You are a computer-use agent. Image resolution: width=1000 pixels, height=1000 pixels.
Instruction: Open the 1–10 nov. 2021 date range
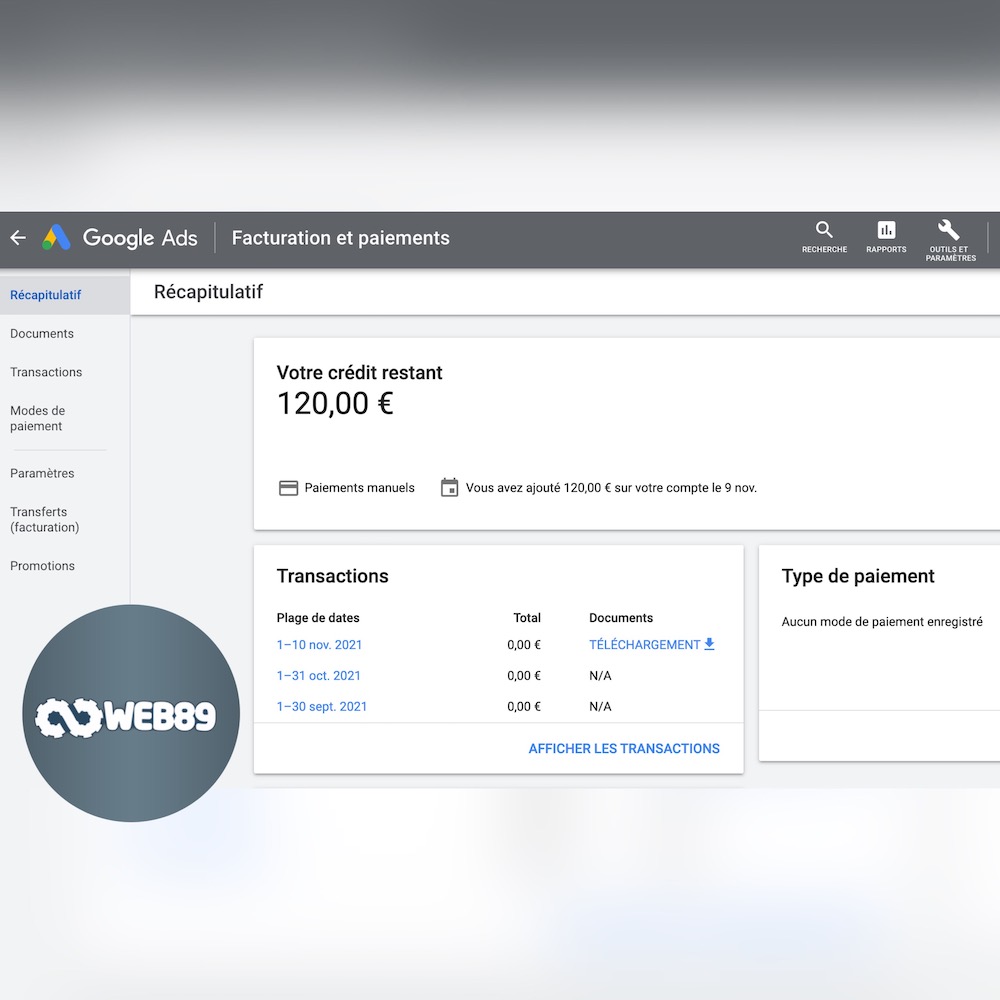click(x=319, y=645)
